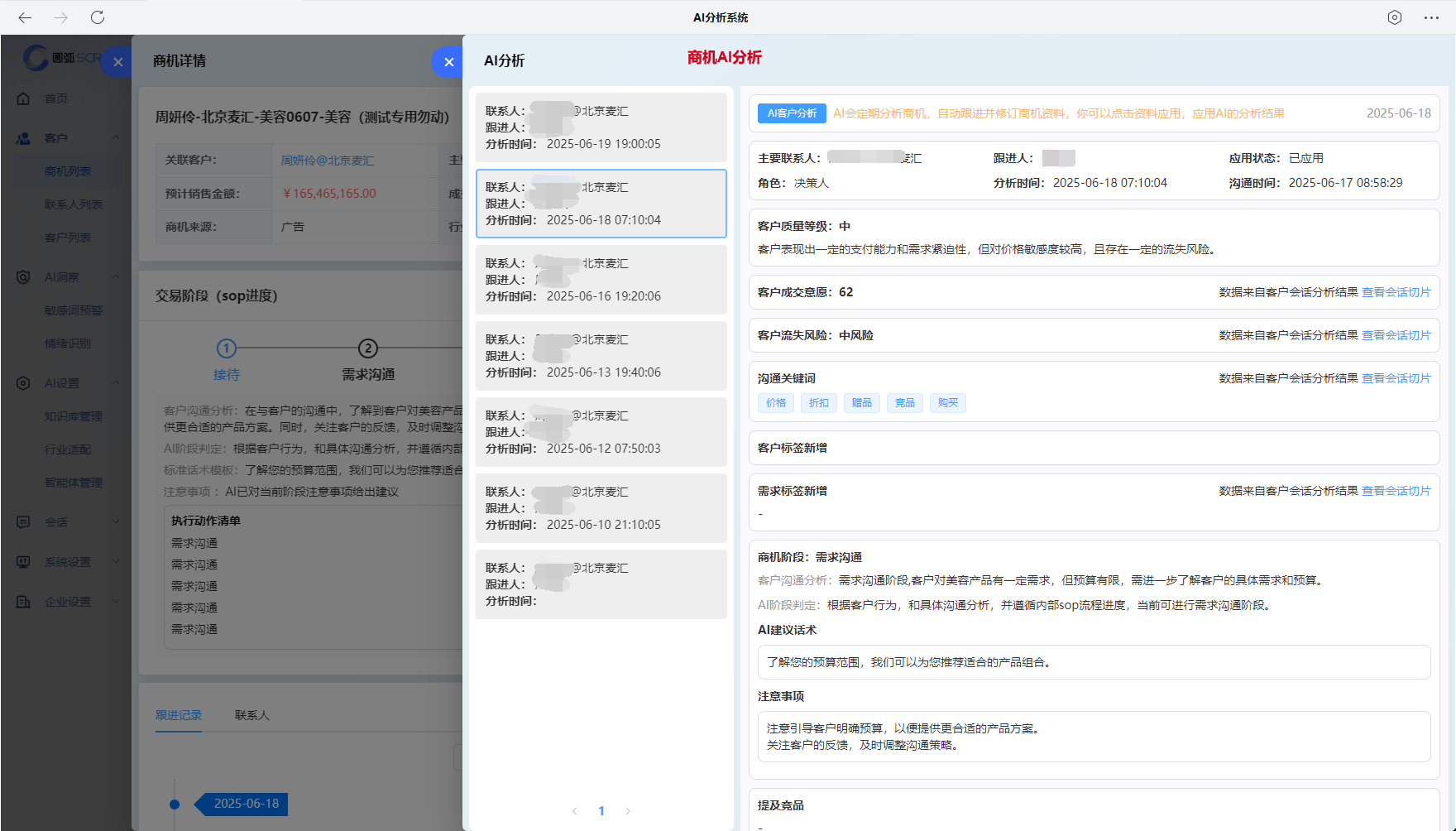Go back with the browser back arrow

point(25,17)
